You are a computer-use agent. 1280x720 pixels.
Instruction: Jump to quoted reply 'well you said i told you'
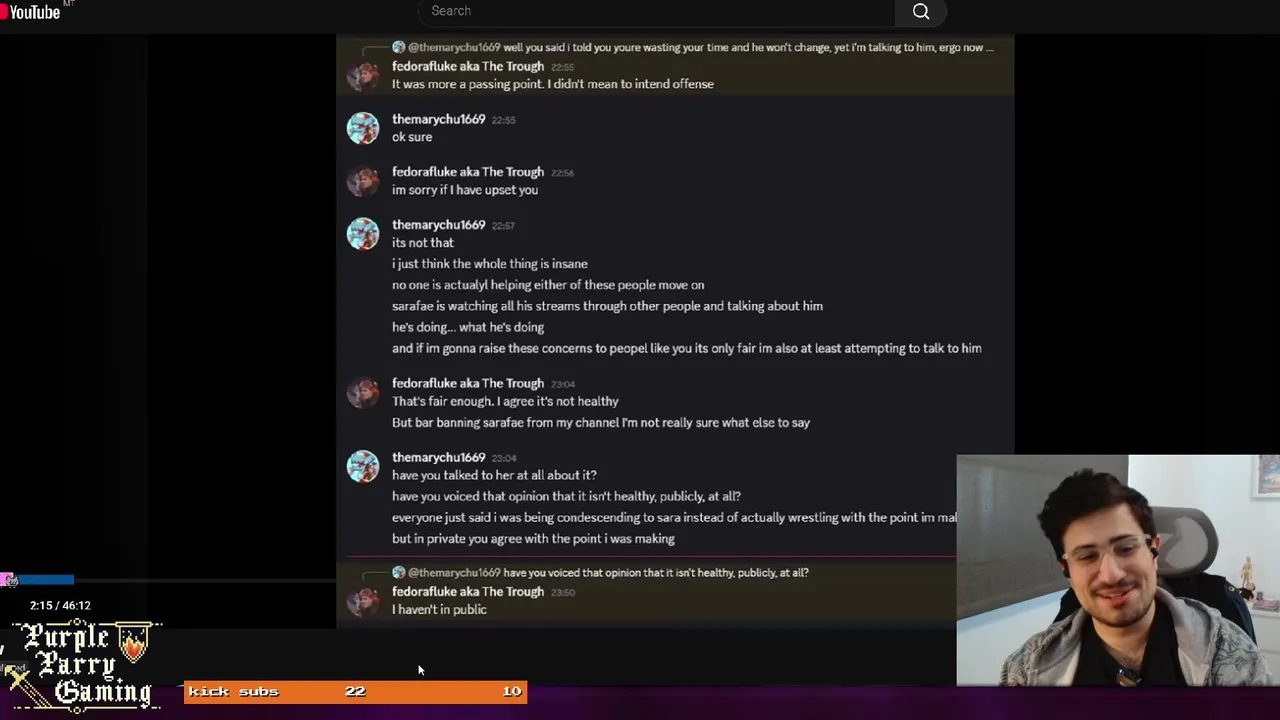(748, 47)
